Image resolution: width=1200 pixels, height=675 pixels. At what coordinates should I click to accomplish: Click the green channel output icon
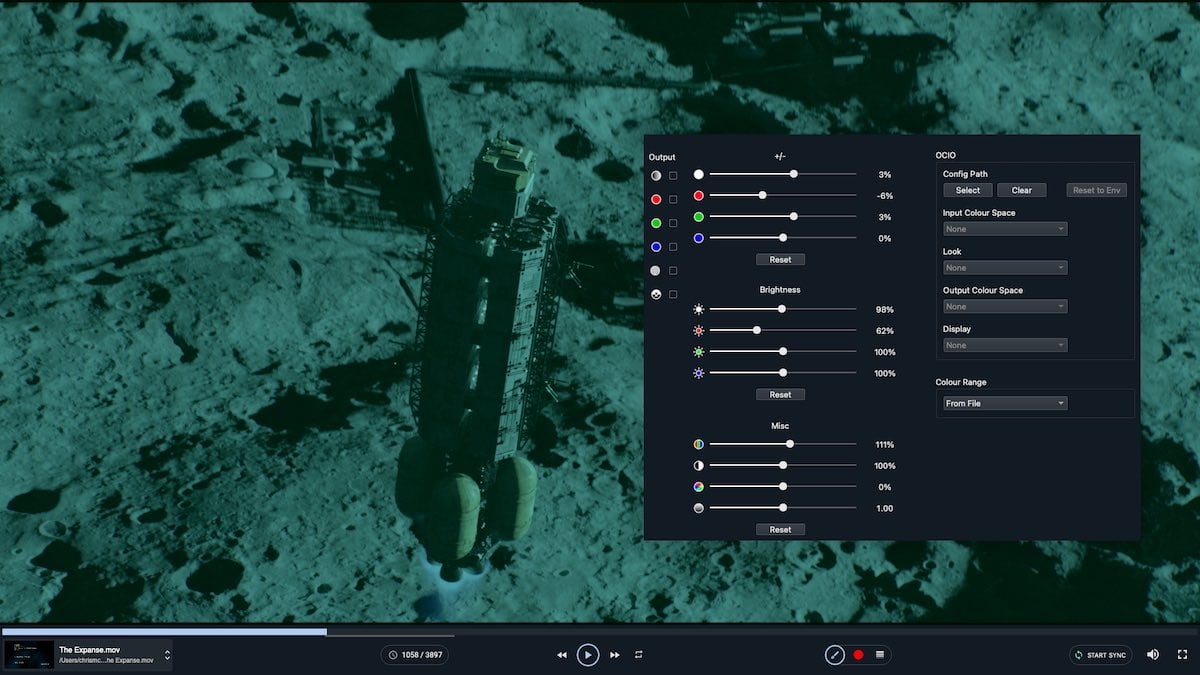(656, 223)
